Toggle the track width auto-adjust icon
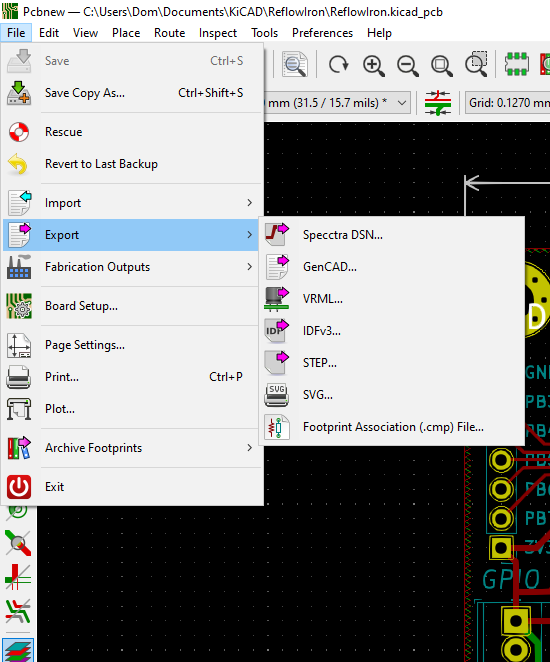The width and height of the screenshot is (550, 662). click(438, 103)
